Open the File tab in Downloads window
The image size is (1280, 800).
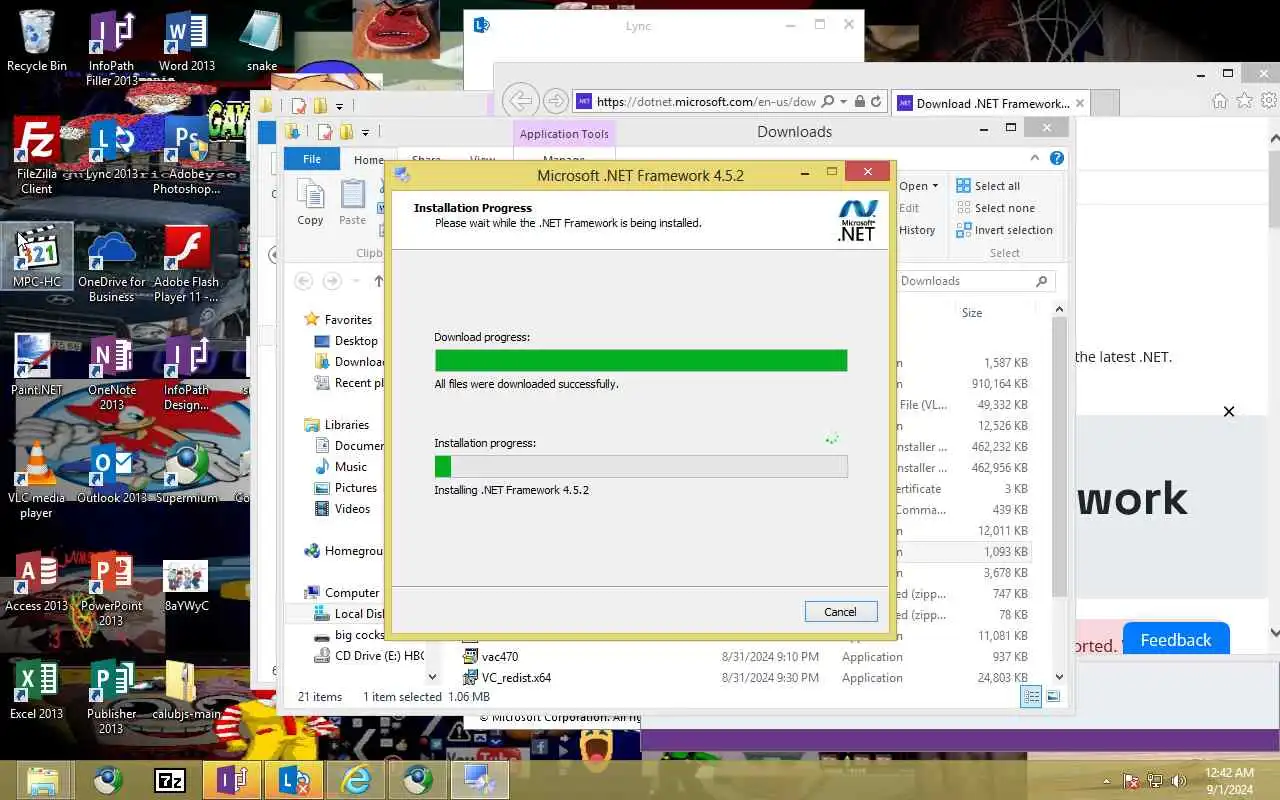(312, 159)
